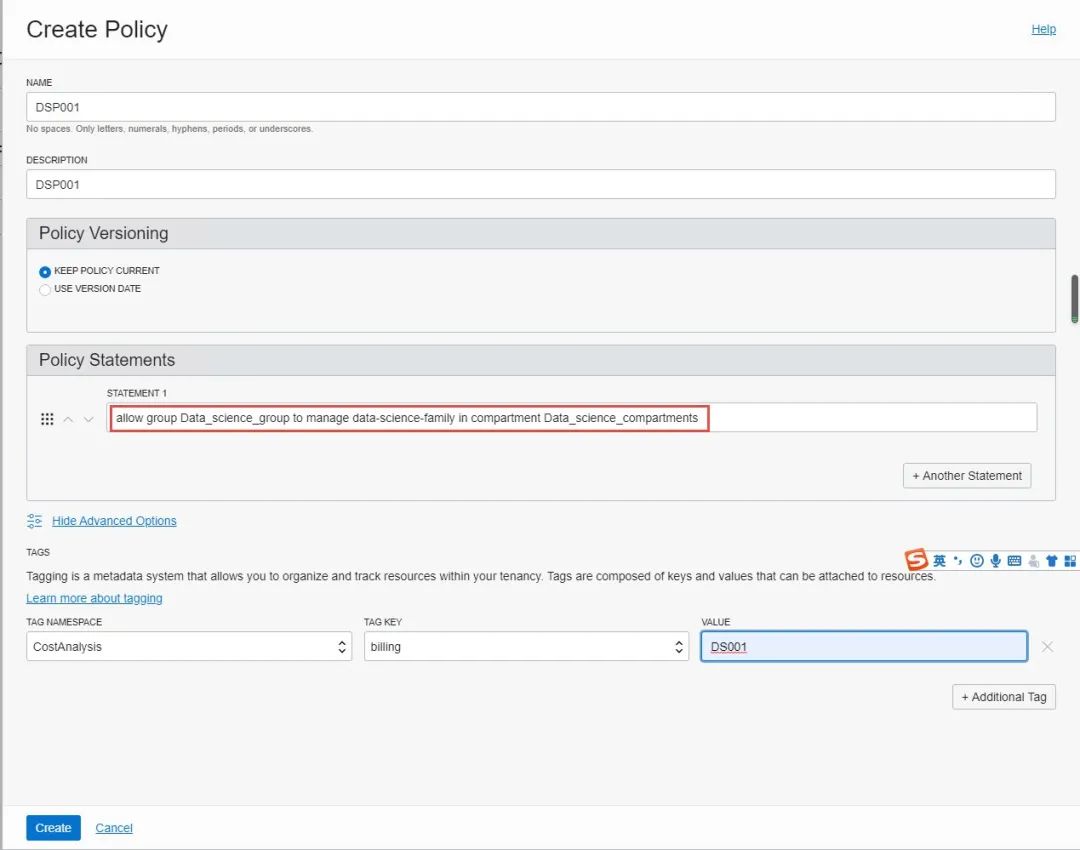Remove the billing tag row with X
The image size is (1080, 850).
point(1047,647)
